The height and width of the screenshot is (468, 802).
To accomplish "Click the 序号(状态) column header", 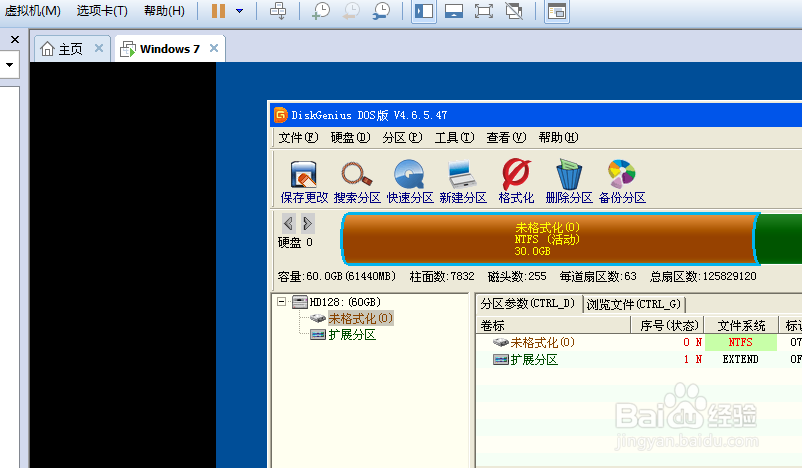I will (x=668, y=325).
